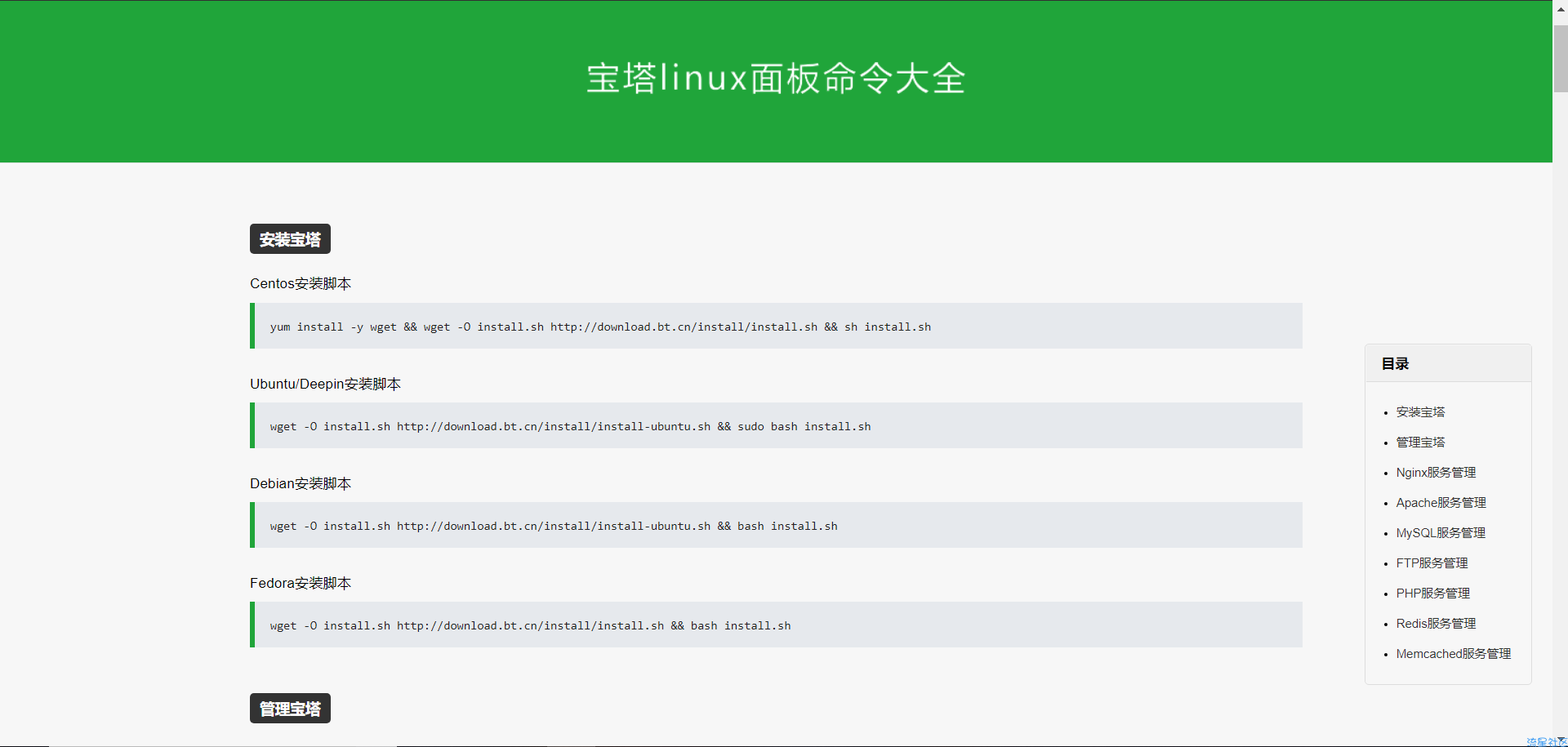
Task: Click the Debian wget install-ubuntu.sh command block
Action: click(776, 525)
